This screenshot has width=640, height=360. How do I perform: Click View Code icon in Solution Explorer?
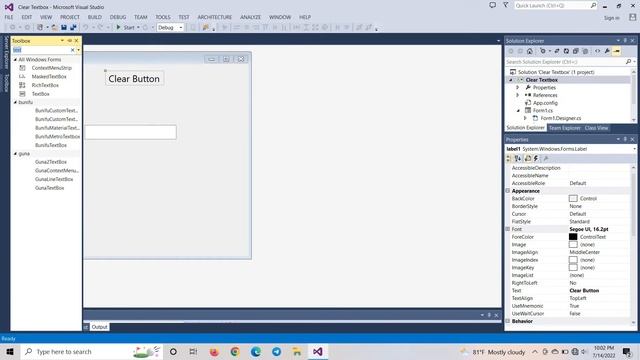pos(598,51)
